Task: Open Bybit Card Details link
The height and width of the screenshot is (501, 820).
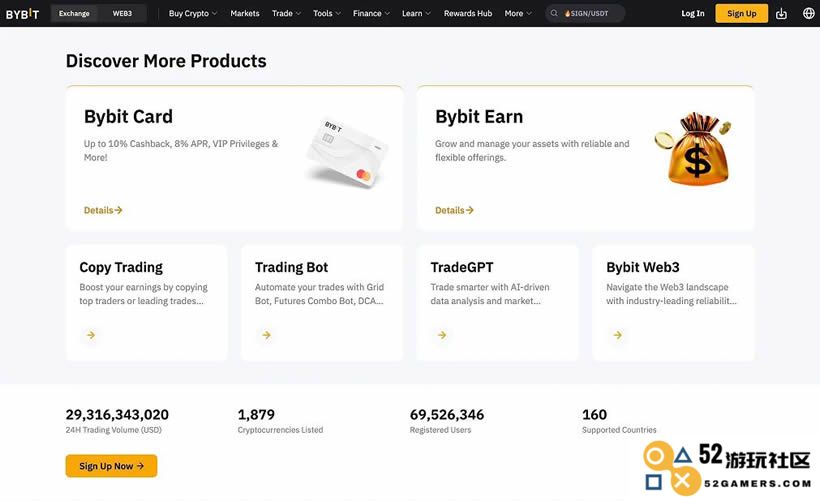Action: pyautogui.click(x=103, y=210)
